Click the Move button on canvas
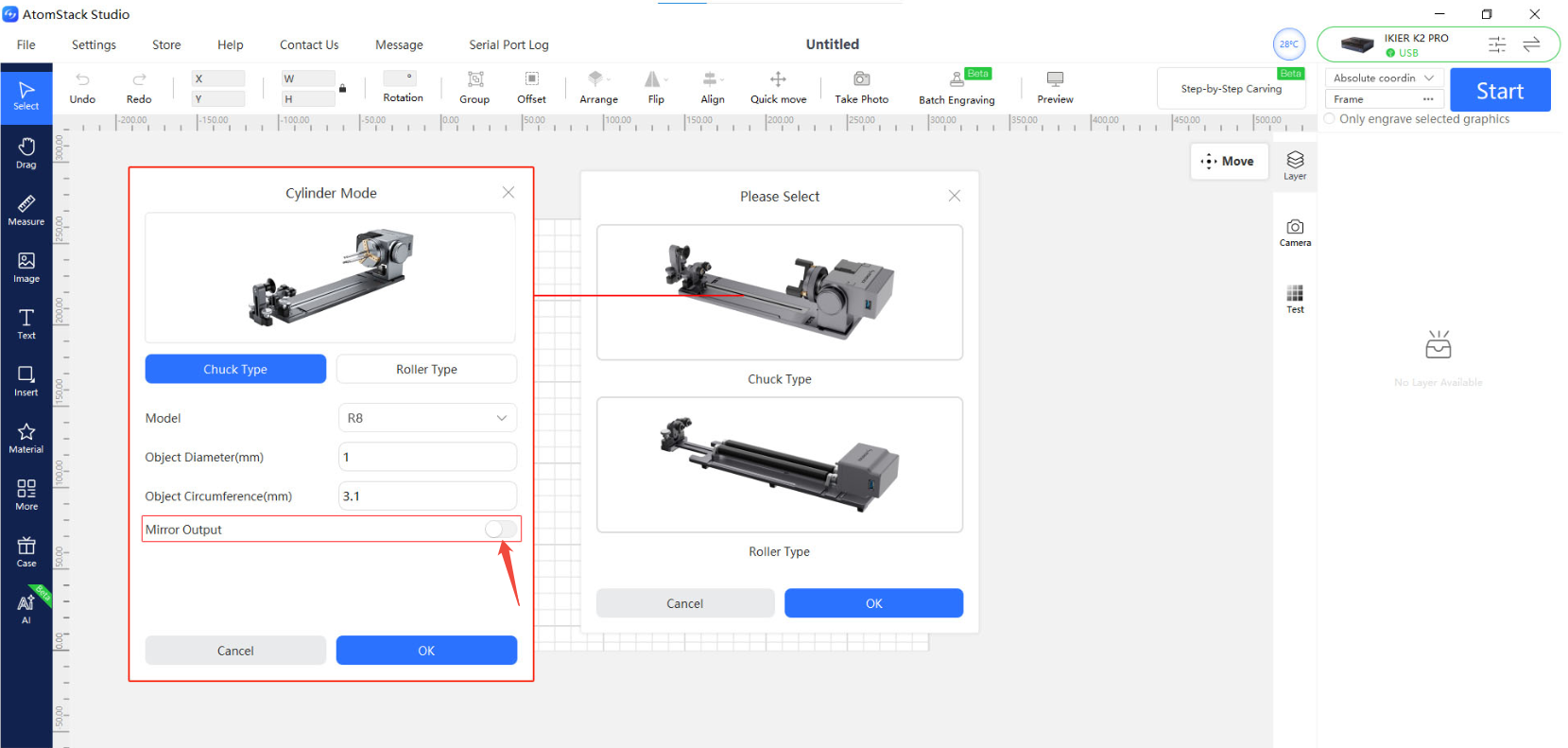 click(1229, 162)
